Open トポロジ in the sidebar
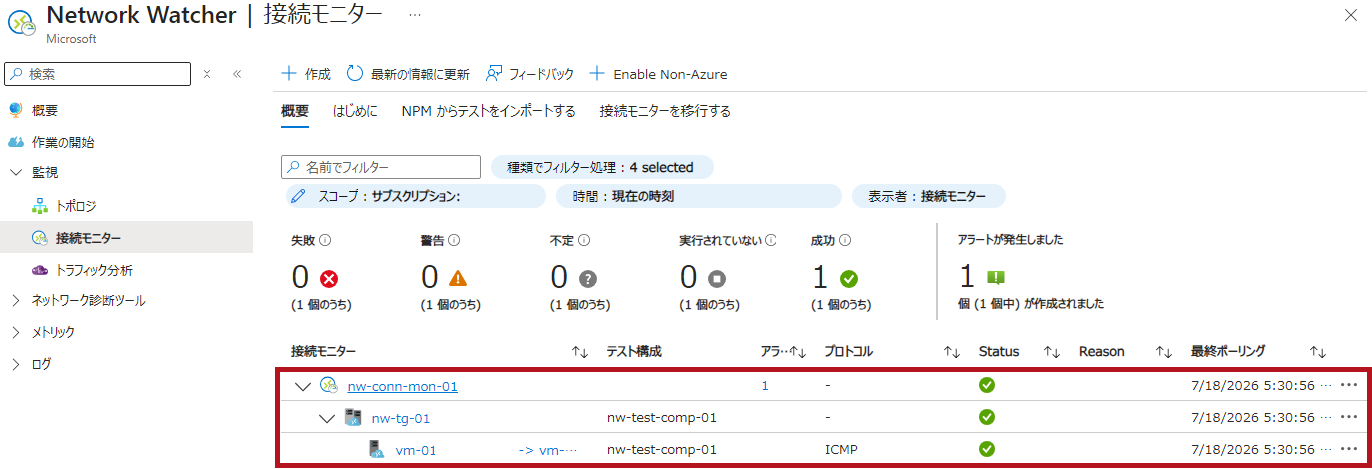Image resolution: width=1372 pixels, height=469 pixels. pyautogui.click(x=76, y=206)
